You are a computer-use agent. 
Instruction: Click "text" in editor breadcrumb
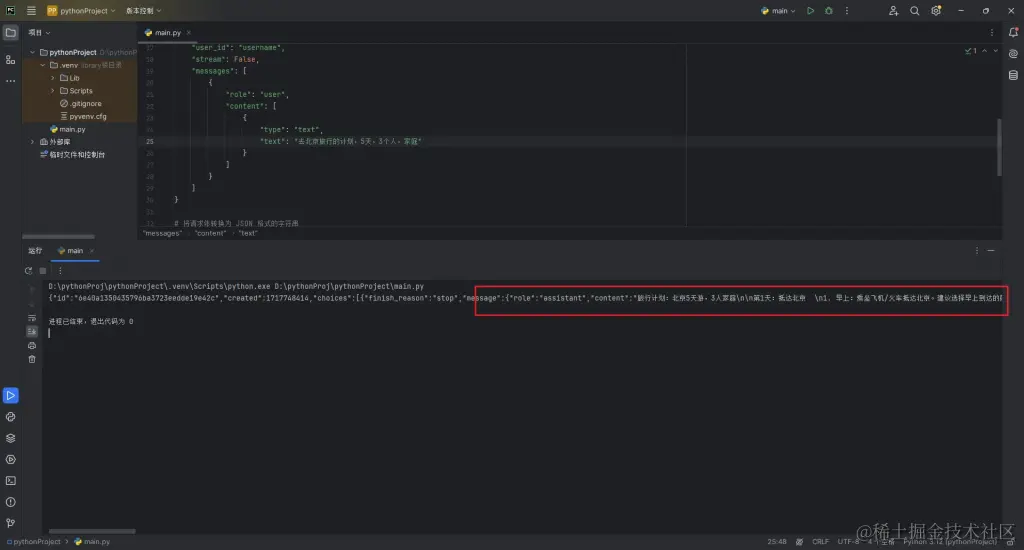click(x=248, y=233)
